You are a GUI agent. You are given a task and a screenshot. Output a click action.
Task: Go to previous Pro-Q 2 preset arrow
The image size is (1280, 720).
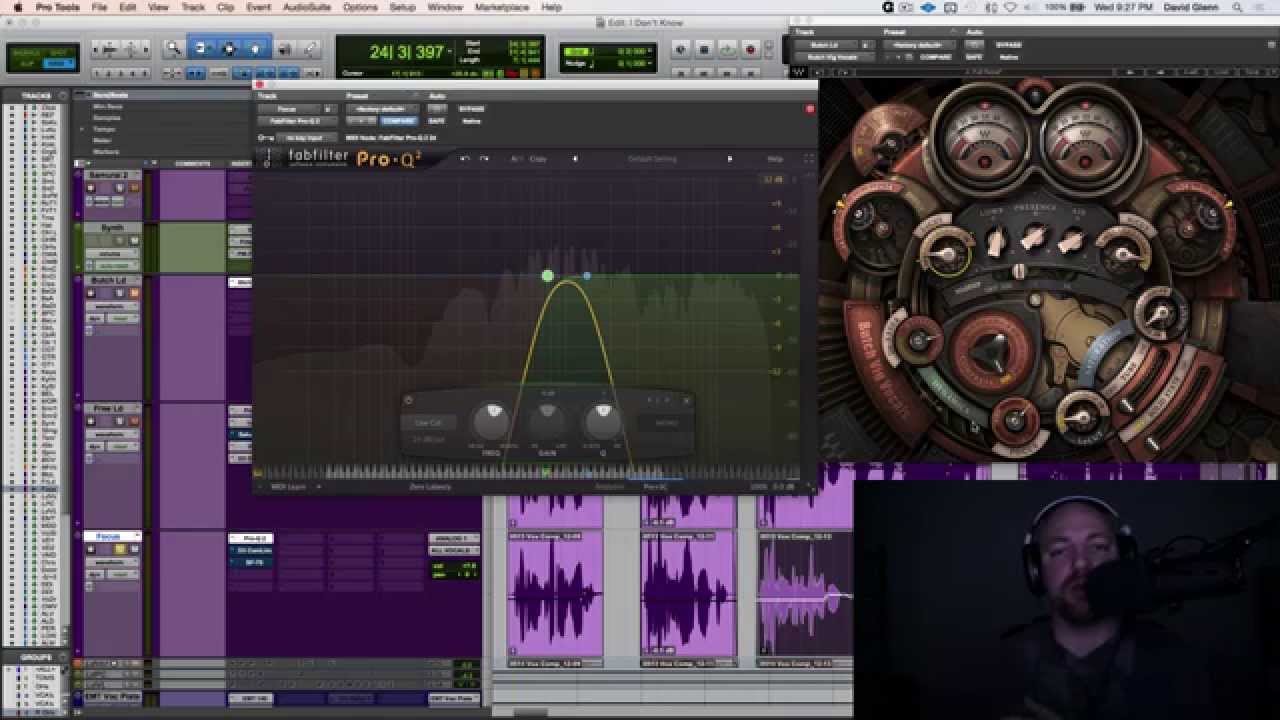tap(575, 159)
